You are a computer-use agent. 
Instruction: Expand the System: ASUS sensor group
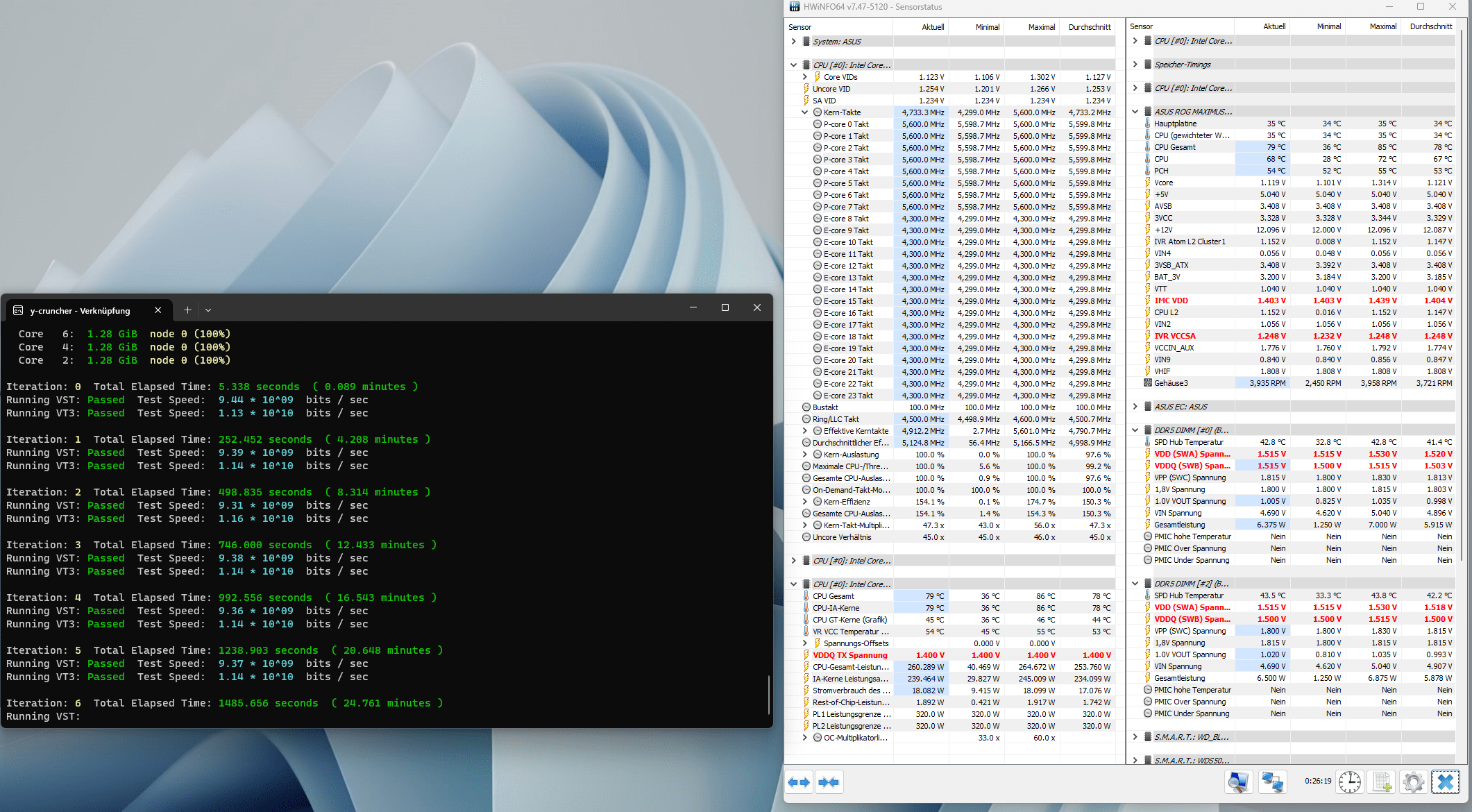(793, 42)
